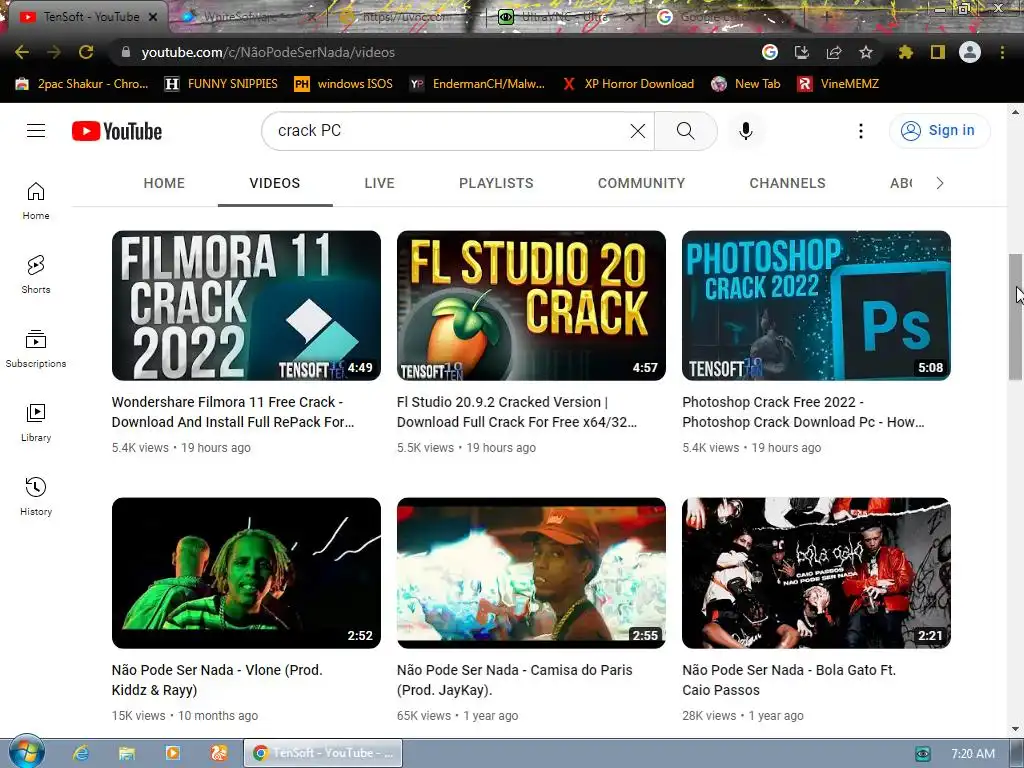Click the magnifier search button
Viewport: 1024px width, 768px height.
pos(686,131)
